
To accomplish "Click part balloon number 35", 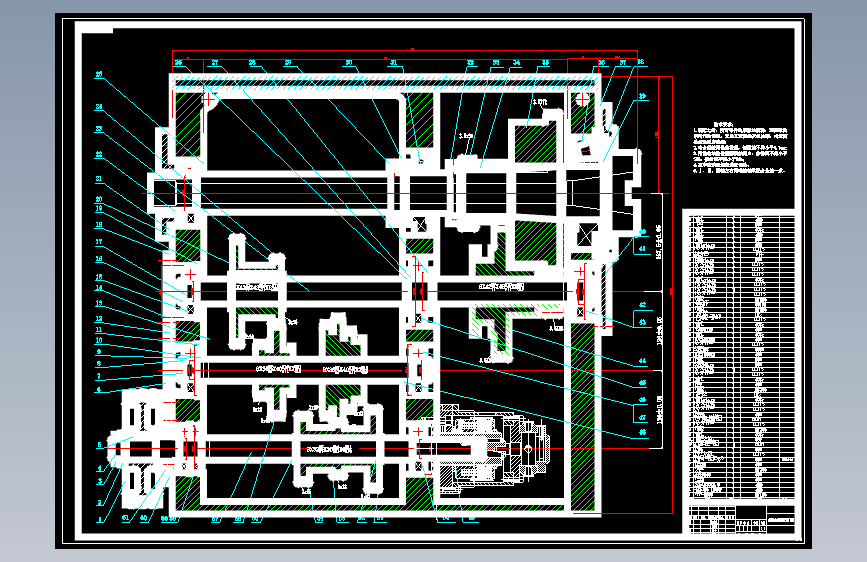I will pos(545,63).
